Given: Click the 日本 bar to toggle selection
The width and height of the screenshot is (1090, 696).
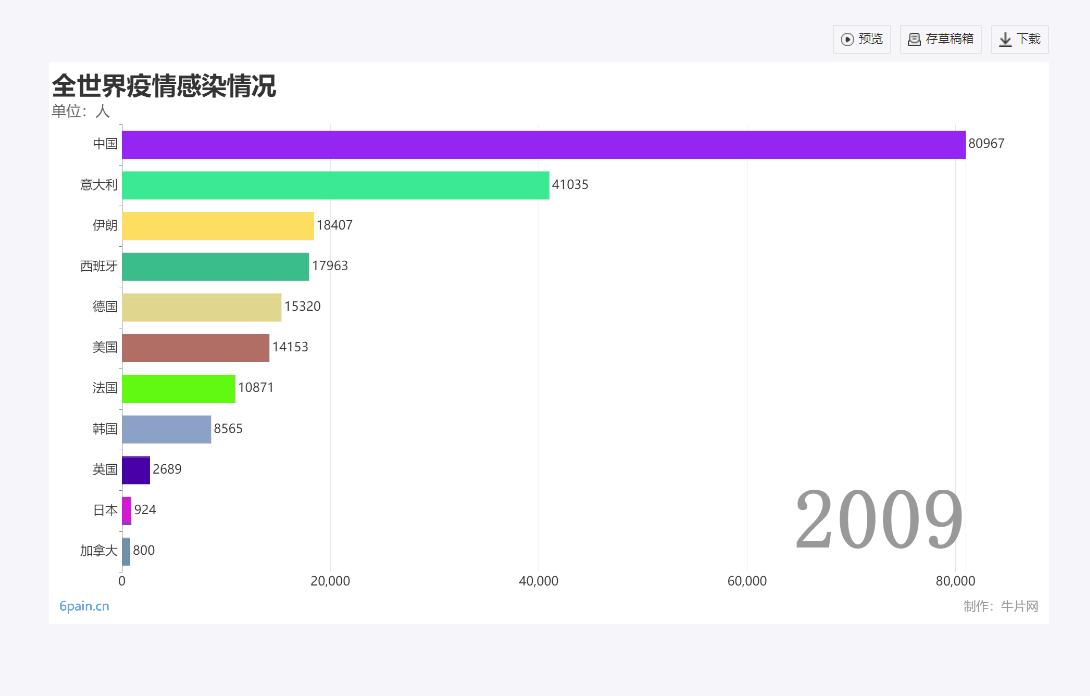Looking at the screenshot, I should pos(127,510).
